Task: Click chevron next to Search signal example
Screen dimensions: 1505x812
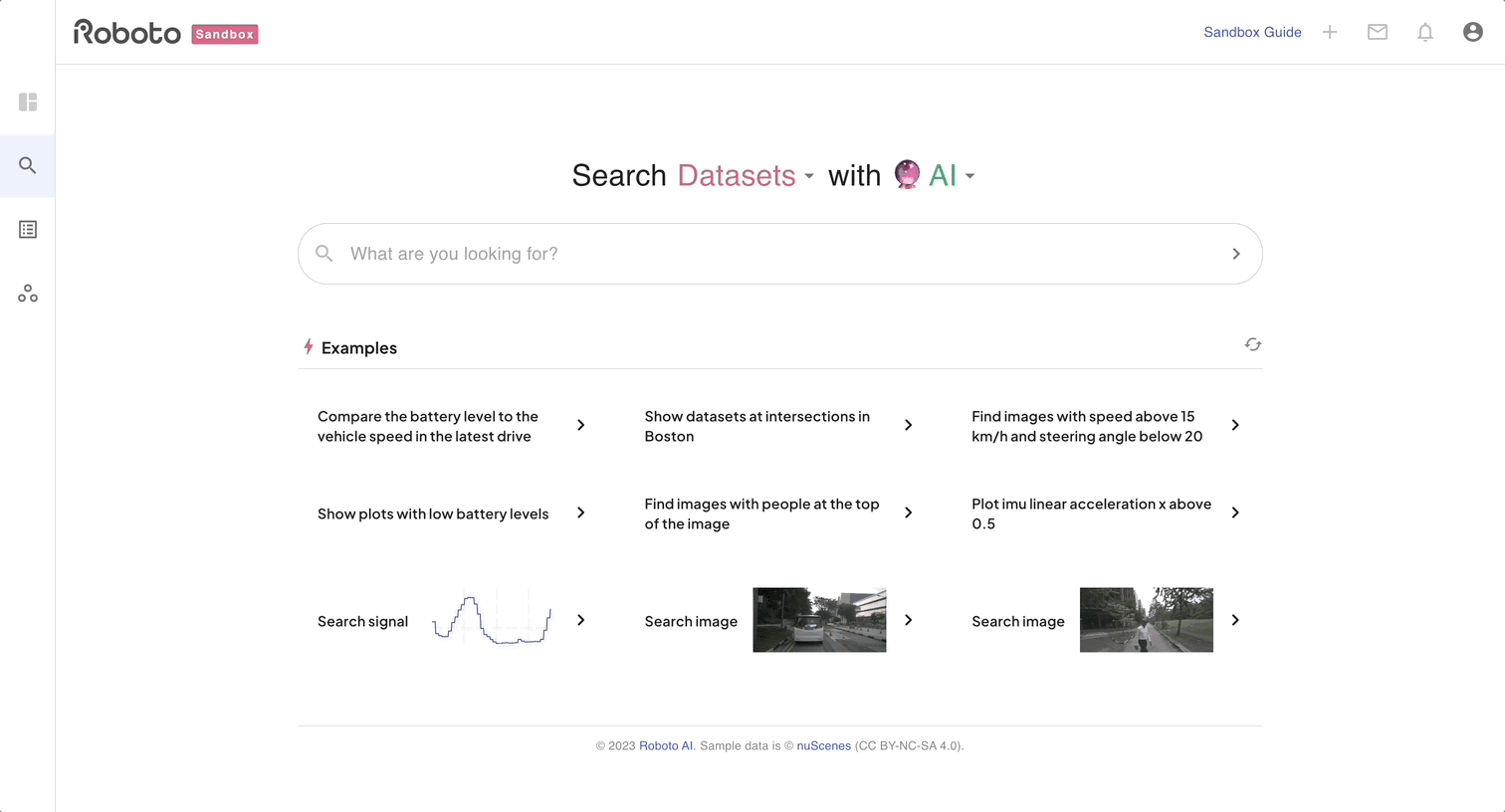Action: (581, 620)
